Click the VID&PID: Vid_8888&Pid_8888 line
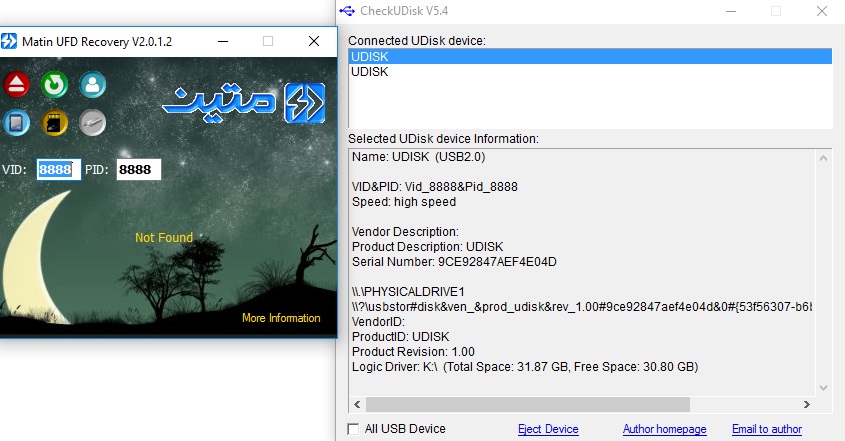The image size is (845, 441). [x=434, y=187]
